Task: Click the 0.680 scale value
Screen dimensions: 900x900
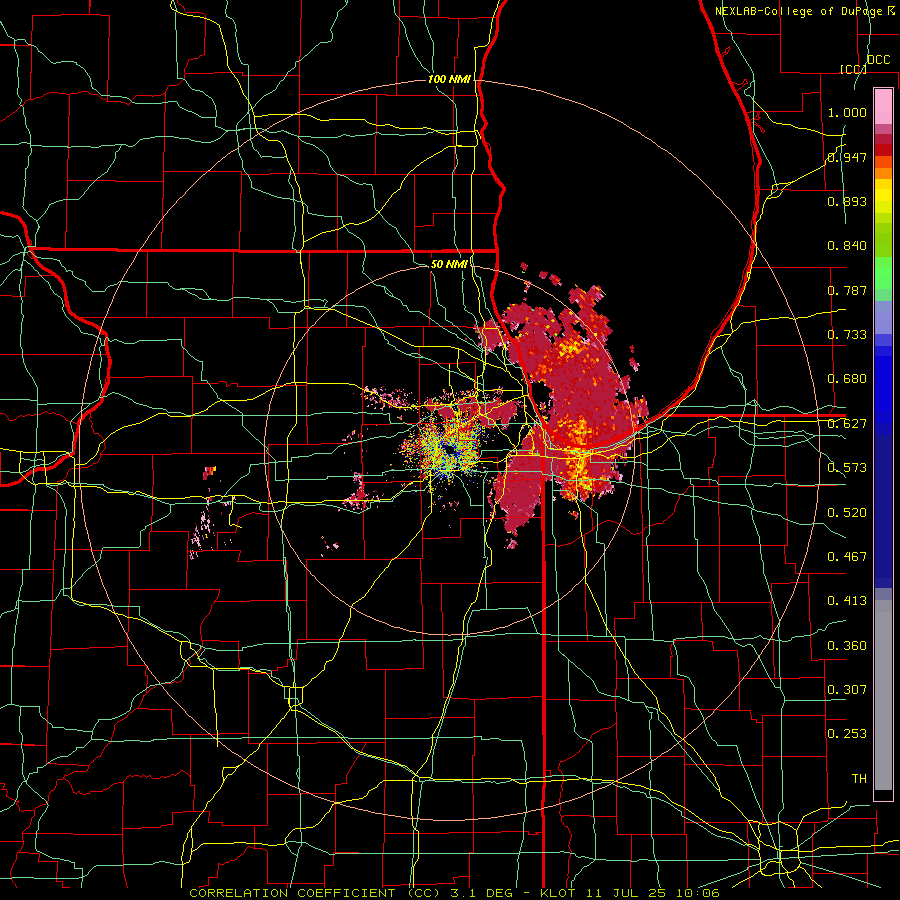Action: [x=847, y=379]
